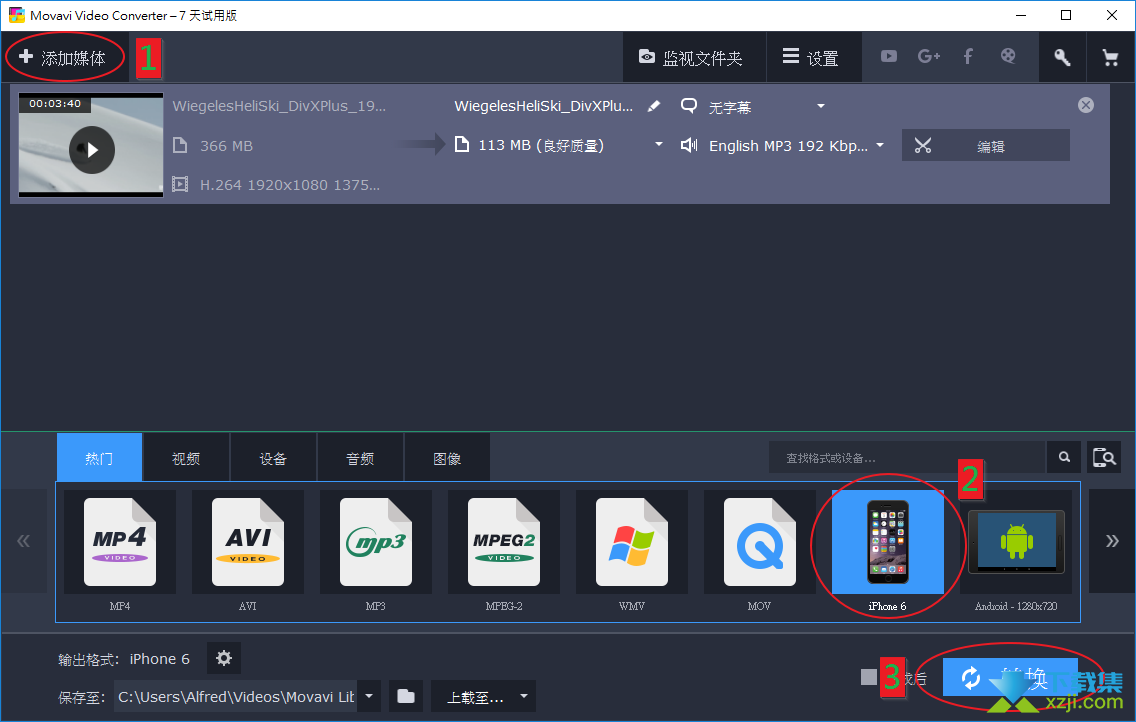Maximize the Movavi Video Converter window

[1066, 15]
